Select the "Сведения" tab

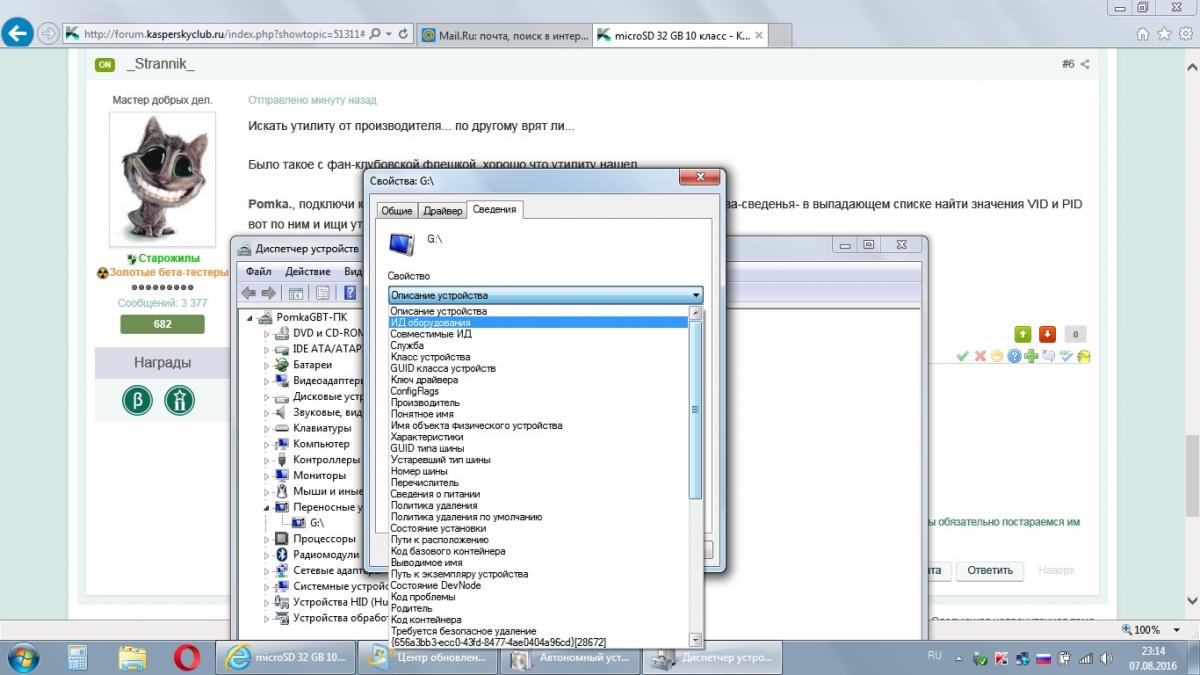(x=495, y=209)
